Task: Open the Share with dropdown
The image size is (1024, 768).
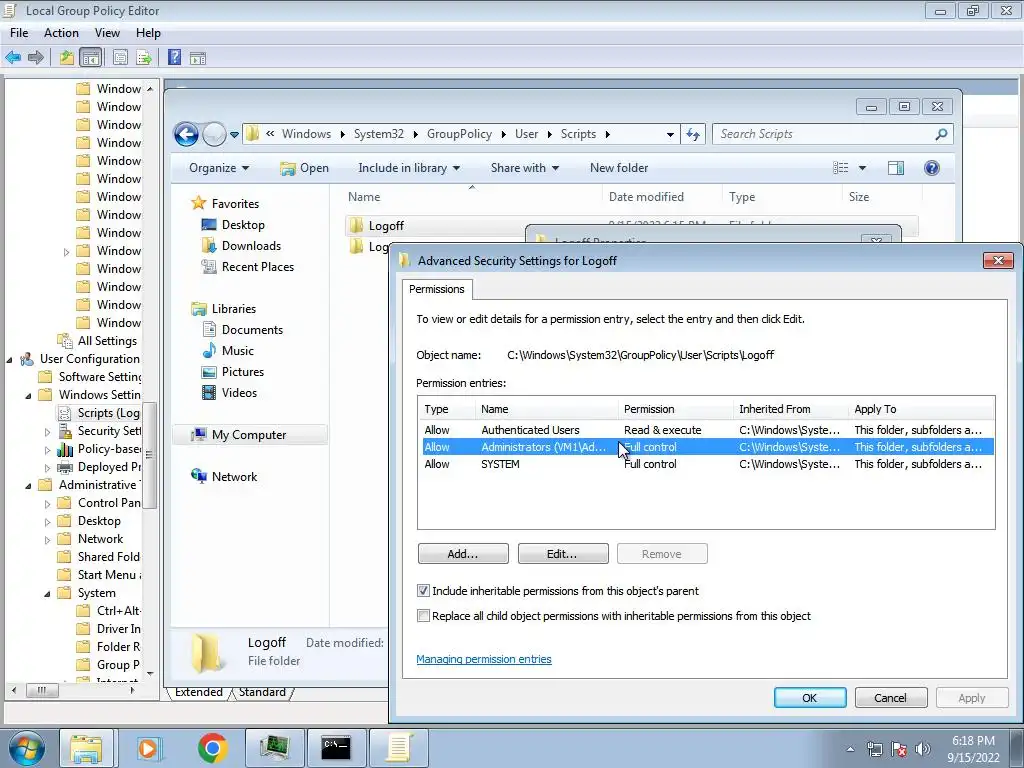Action: coord(524,168)
